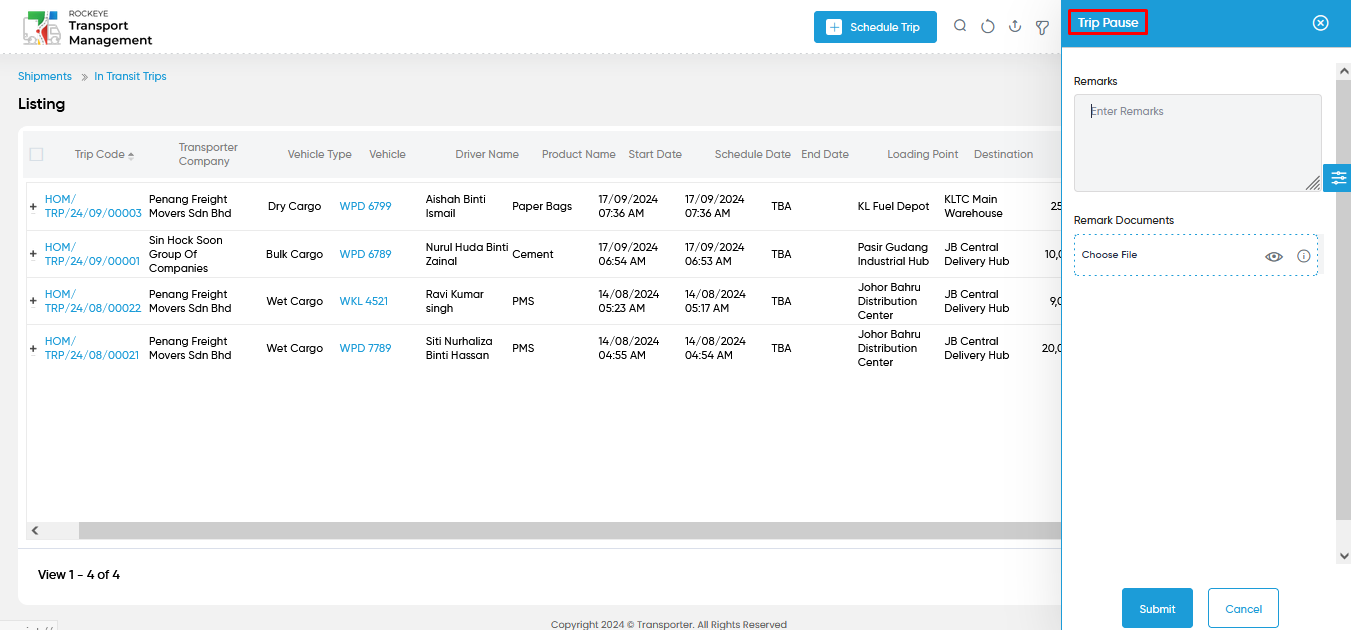Open trip code HOM/TRP/24/09/00001 link
1351x630 pixels.
tap(93, 254)
